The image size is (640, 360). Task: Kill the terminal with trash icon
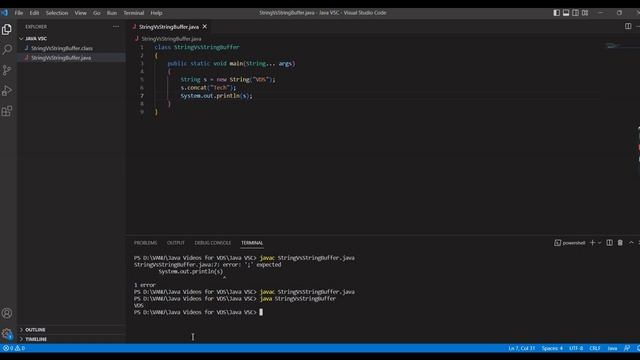[620, 243]
